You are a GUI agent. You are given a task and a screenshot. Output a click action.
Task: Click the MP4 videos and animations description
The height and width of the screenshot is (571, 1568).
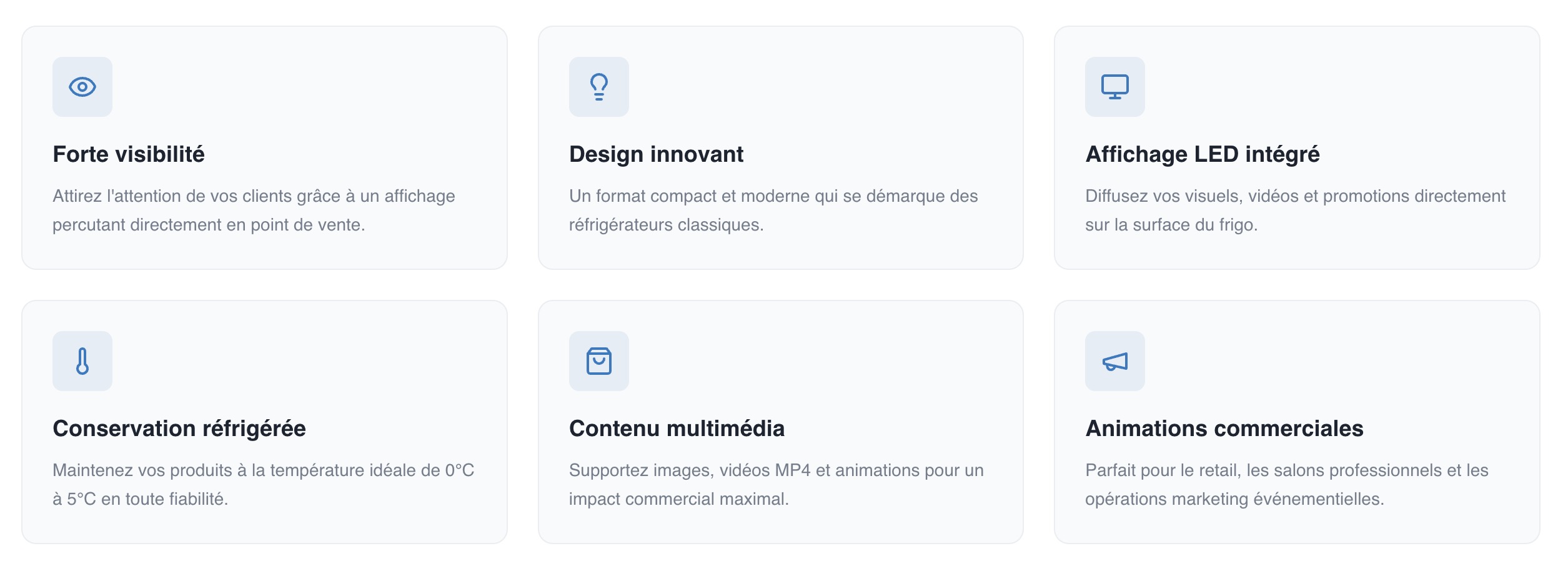click(x=776, y=485)
